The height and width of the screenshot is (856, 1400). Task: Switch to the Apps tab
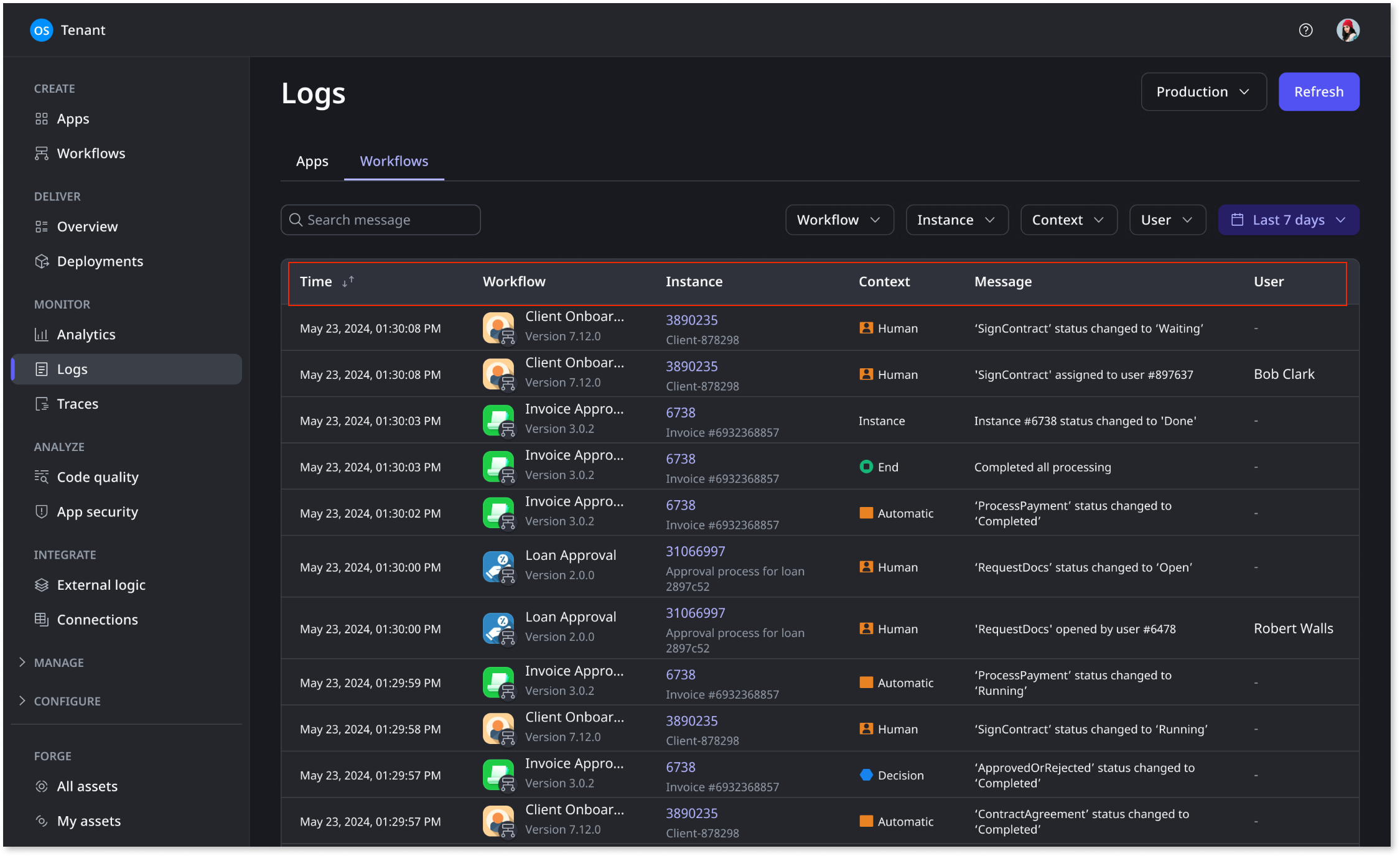coord(312,161)
